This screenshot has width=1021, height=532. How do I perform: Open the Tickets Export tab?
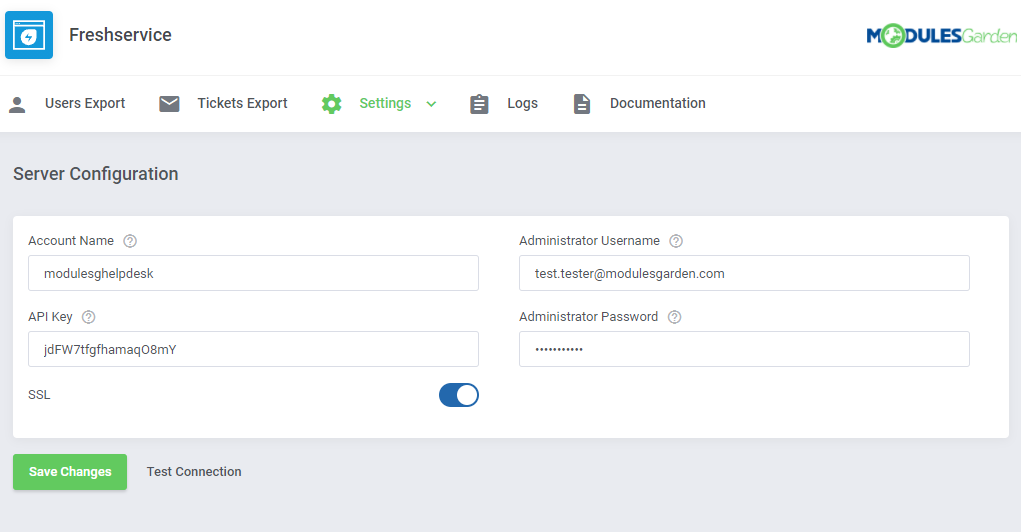(242, 104)
